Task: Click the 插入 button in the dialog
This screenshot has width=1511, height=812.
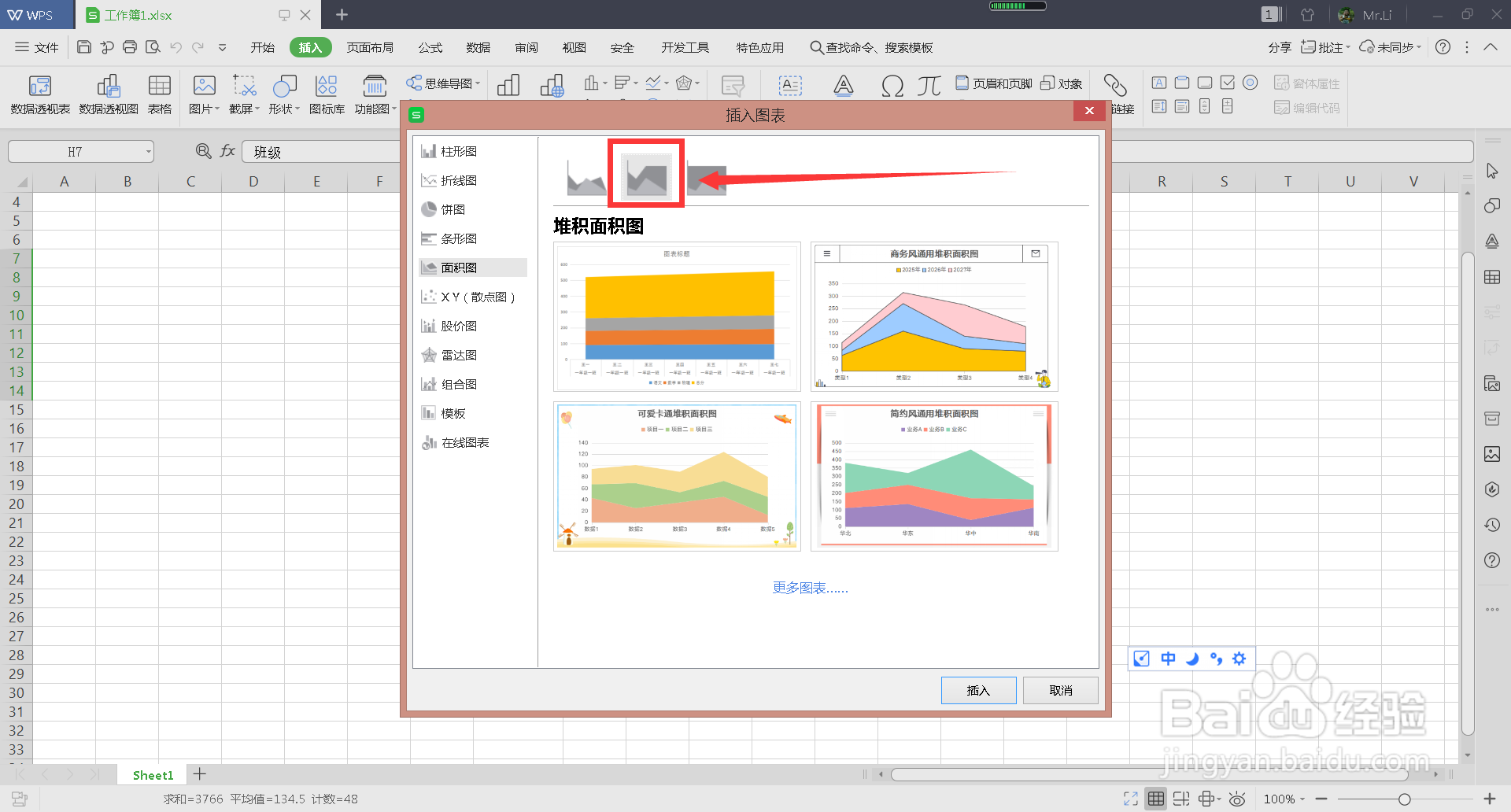Action: [x=978, y=690]
